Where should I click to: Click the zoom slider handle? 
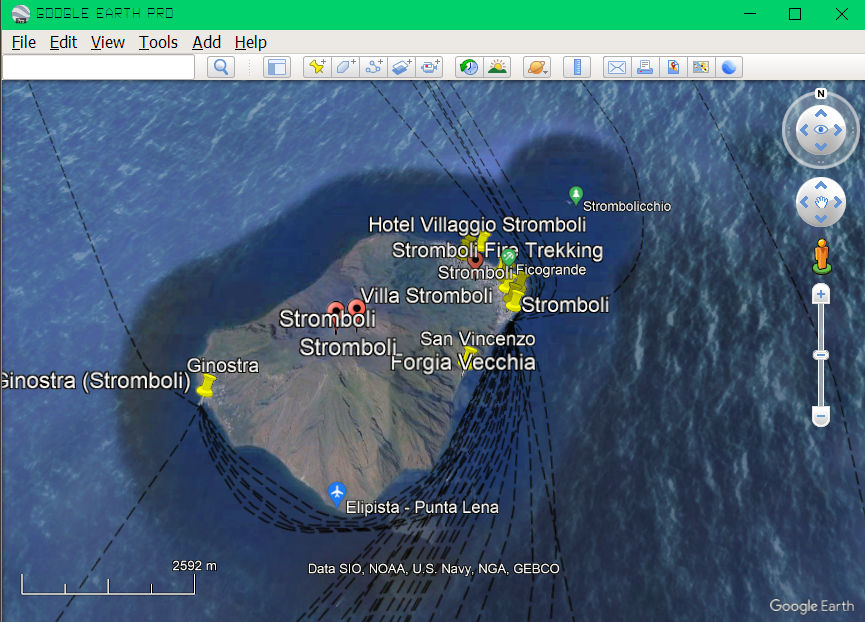tap(821, 355)
